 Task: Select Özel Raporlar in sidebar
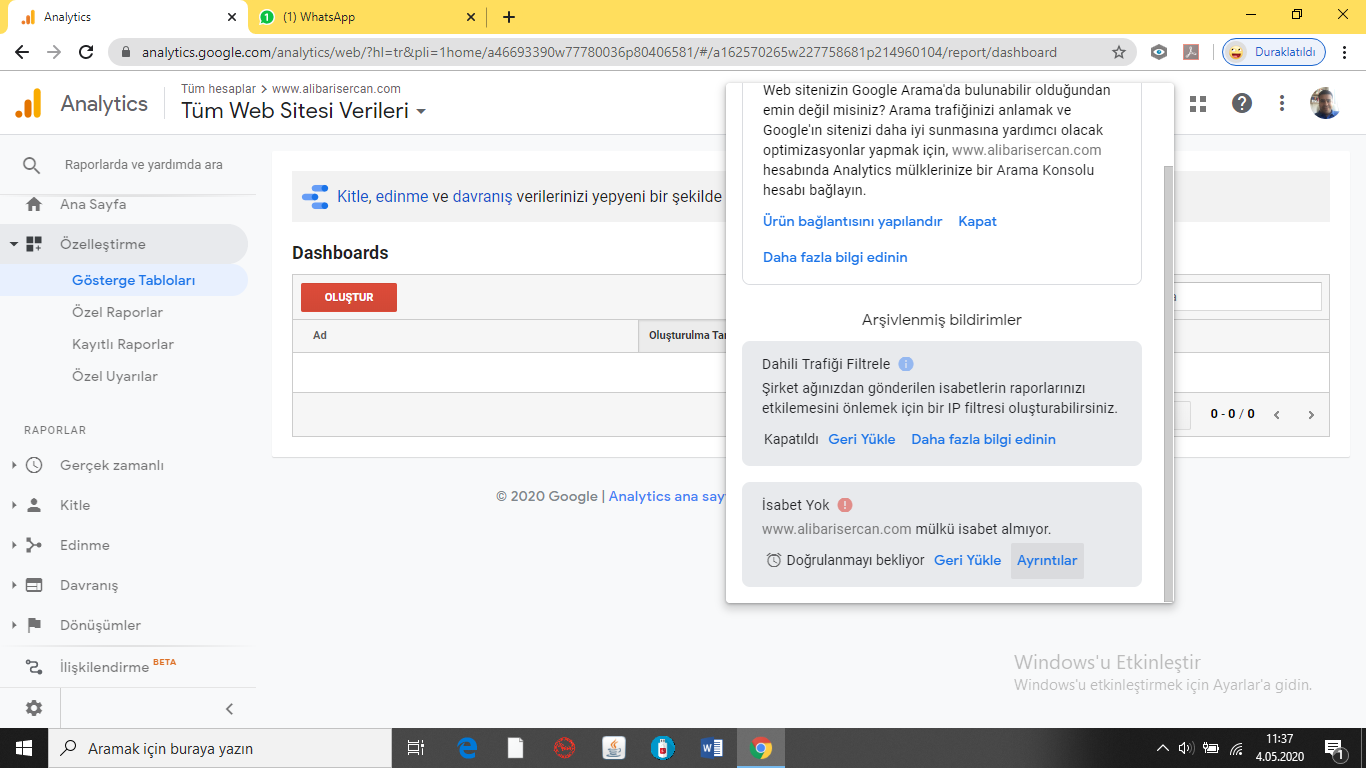tap(117, 312)
